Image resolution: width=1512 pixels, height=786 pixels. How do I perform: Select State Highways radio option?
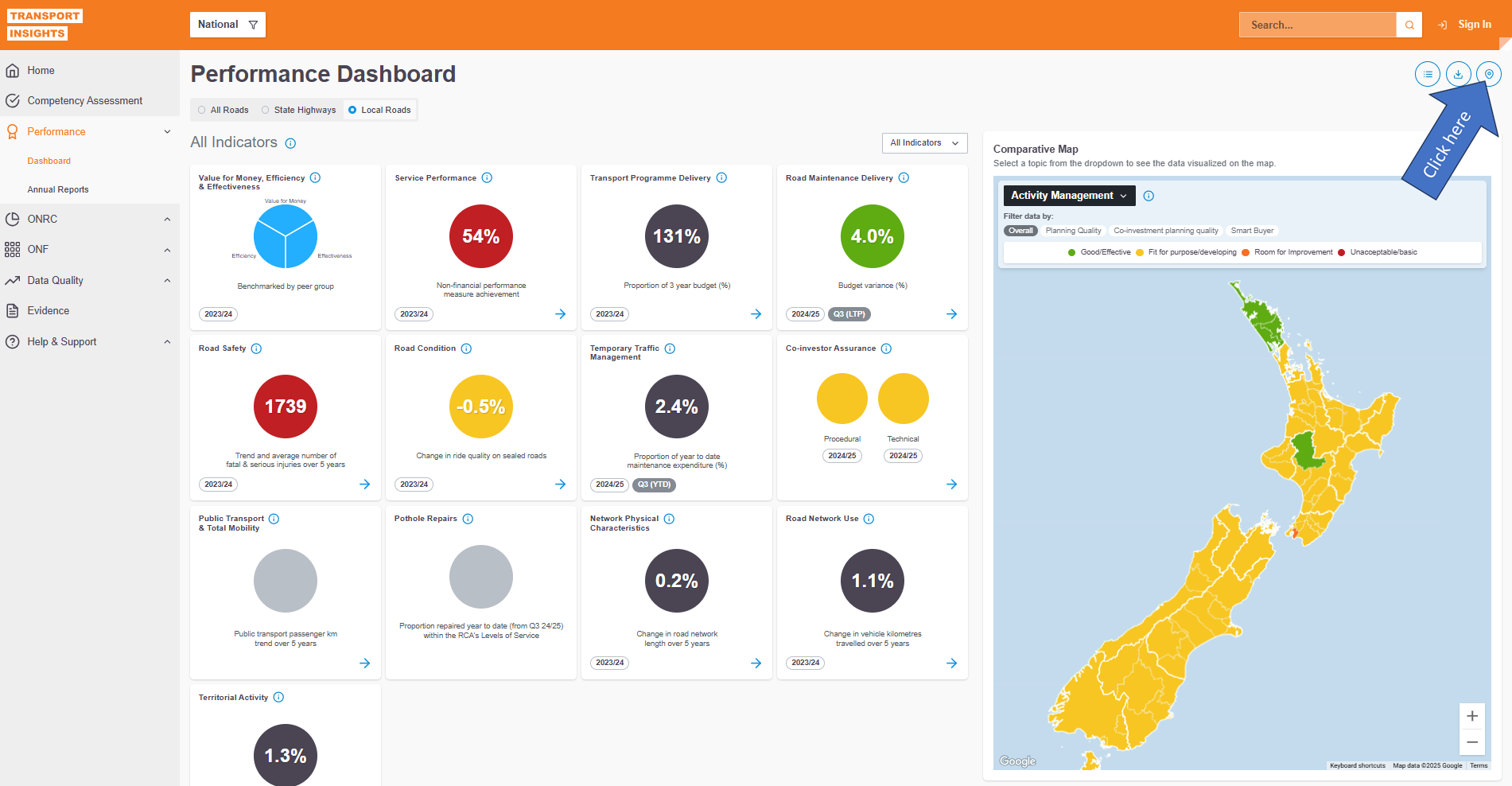(x=266, y=110)
